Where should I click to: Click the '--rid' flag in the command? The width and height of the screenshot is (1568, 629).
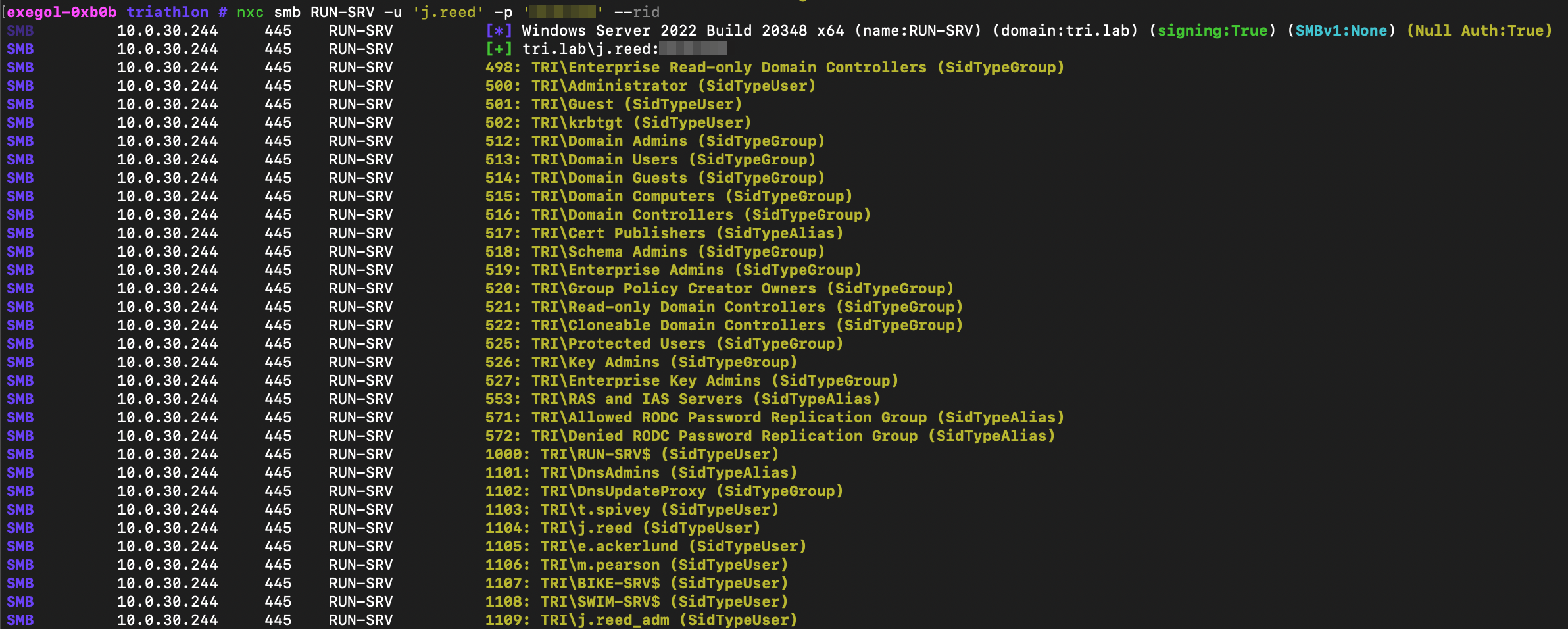(637, 13)
